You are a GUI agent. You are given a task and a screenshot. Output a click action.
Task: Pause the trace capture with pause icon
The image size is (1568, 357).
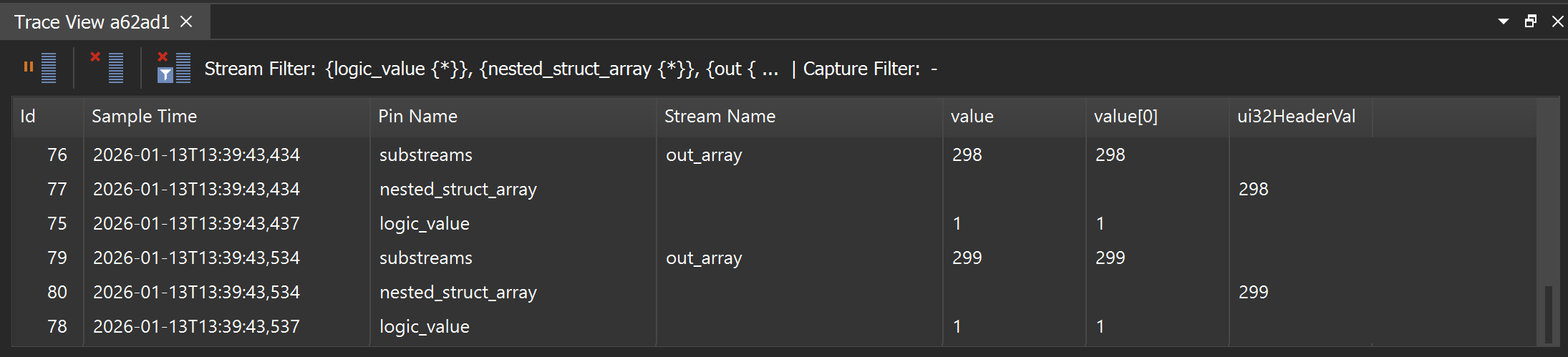39,68
